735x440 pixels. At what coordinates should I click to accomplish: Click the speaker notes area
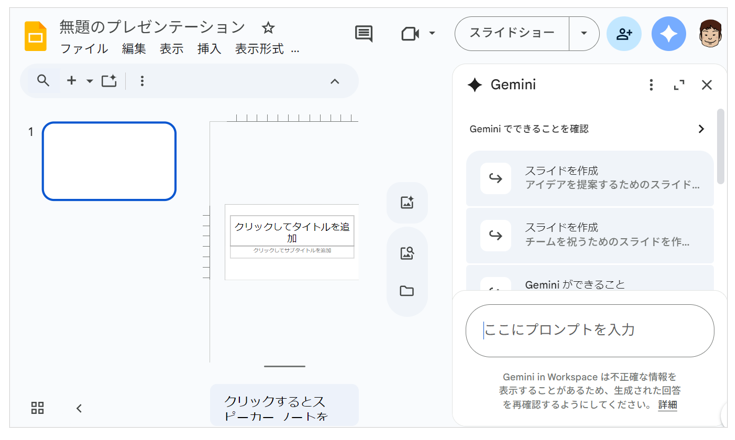point(284,405)
